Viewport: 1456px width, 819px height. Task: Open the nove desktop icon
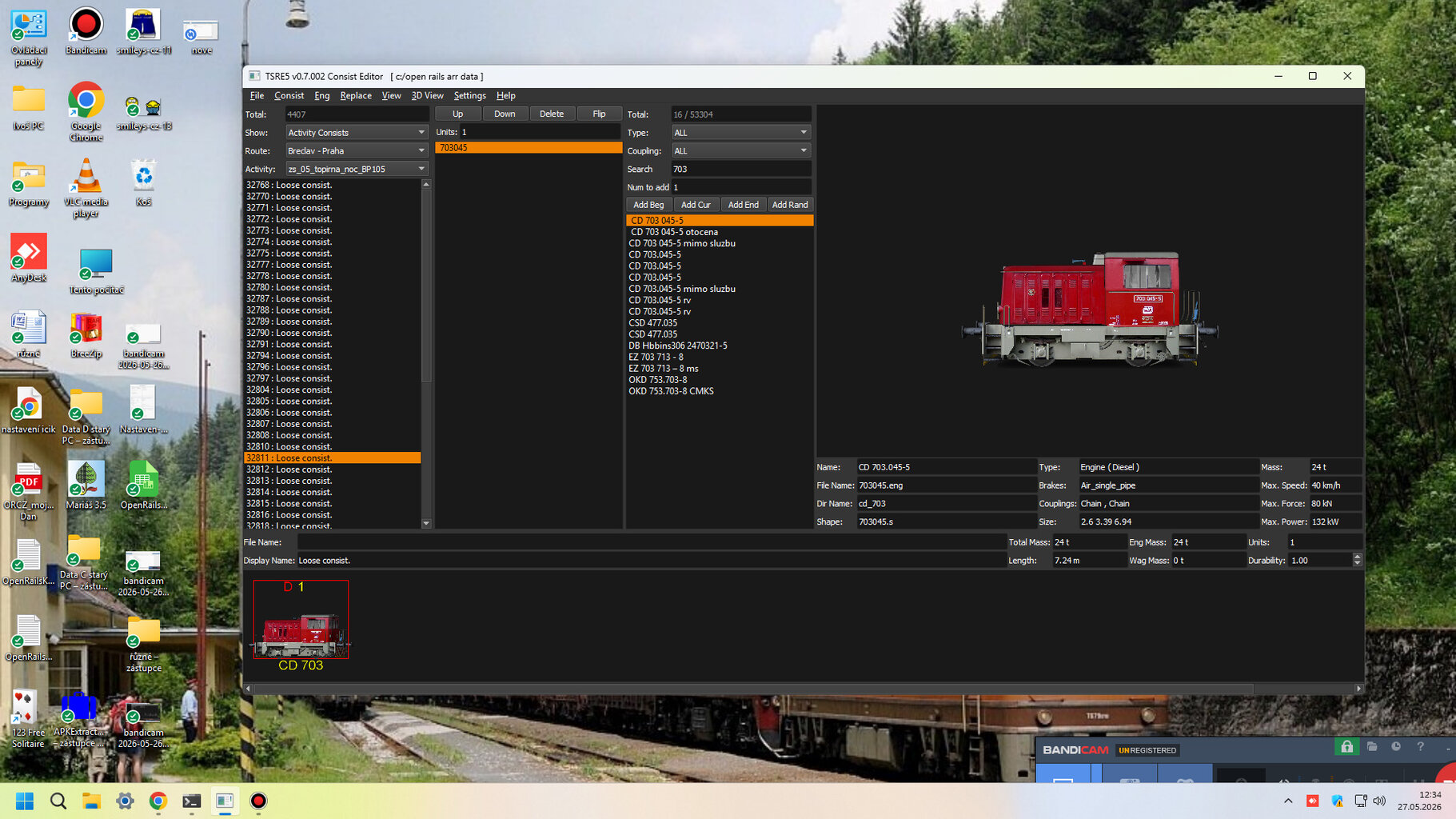(x=201, y=38)
